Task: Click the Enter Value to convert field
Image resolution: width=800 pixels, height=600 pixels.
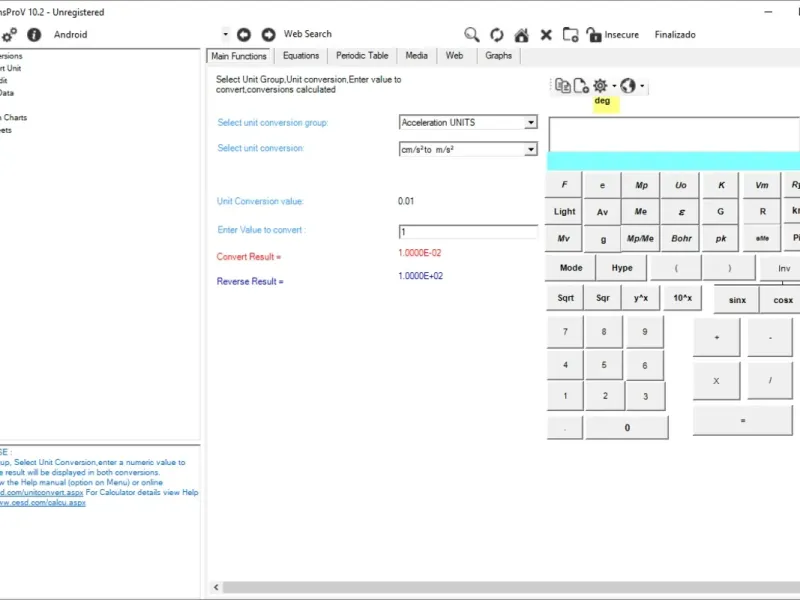Action: tap(468, 232)
